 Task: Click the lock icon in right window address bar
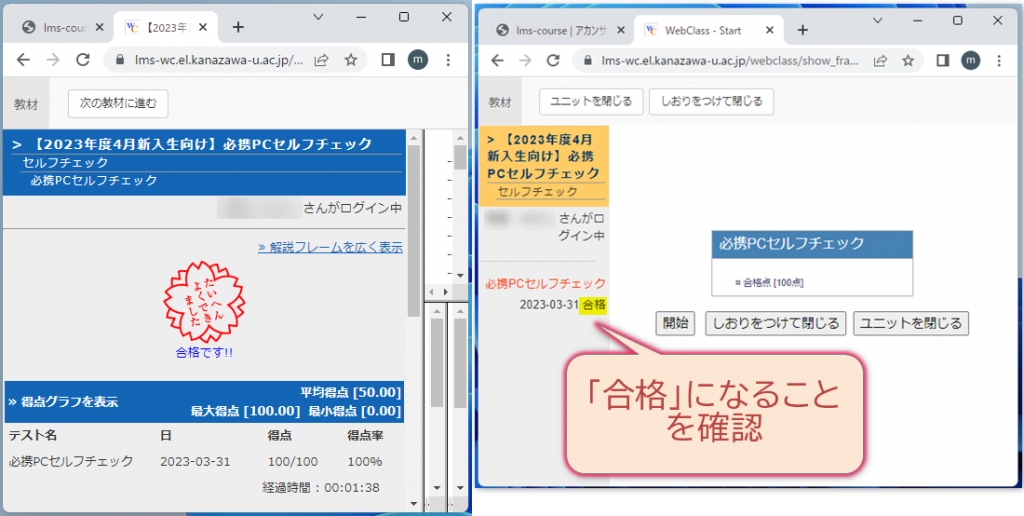[588, 60]
